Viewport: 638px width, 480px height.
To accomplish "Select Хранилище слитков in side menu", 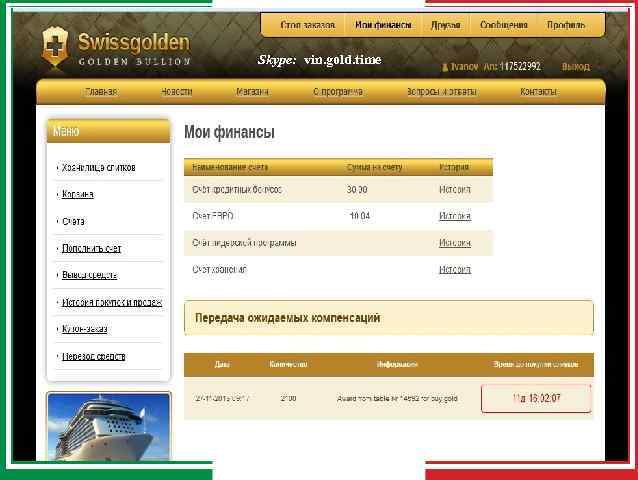I will tap(99, 168).
